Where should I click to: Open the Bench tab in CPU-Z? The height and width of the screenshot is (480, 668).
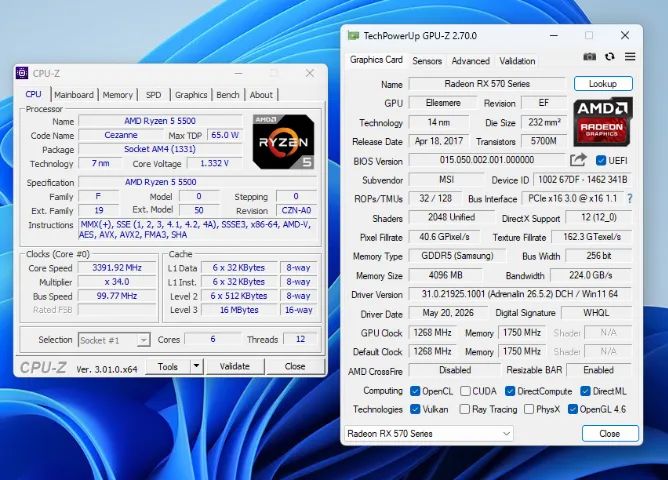pos(227,95)
